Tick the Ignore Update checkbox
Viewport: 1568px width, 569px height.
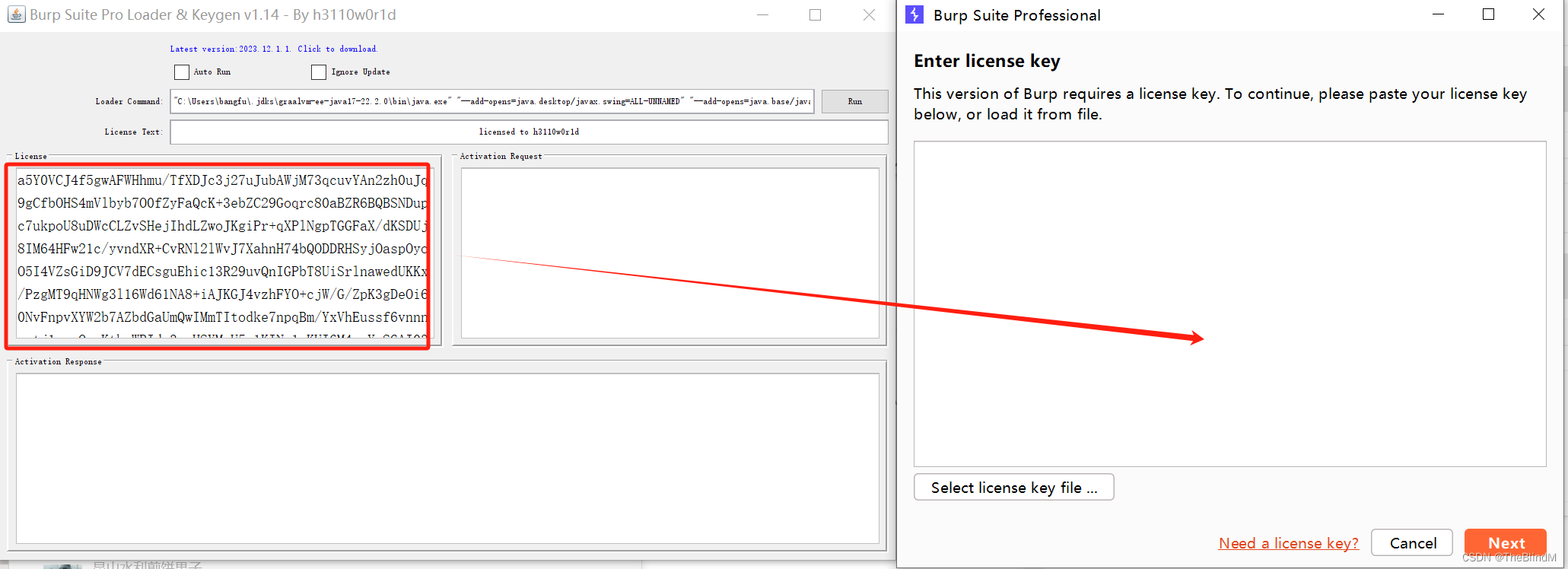pyautogui.click(x=319, y=72)
